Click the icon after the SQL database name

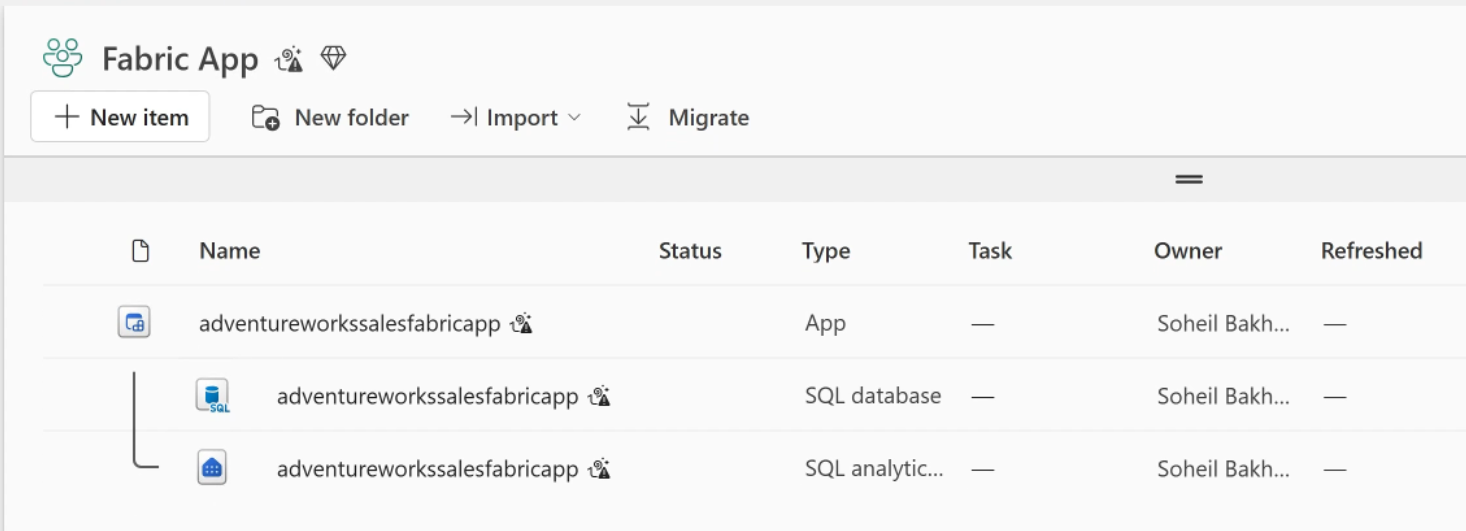(x=599, y=396)
